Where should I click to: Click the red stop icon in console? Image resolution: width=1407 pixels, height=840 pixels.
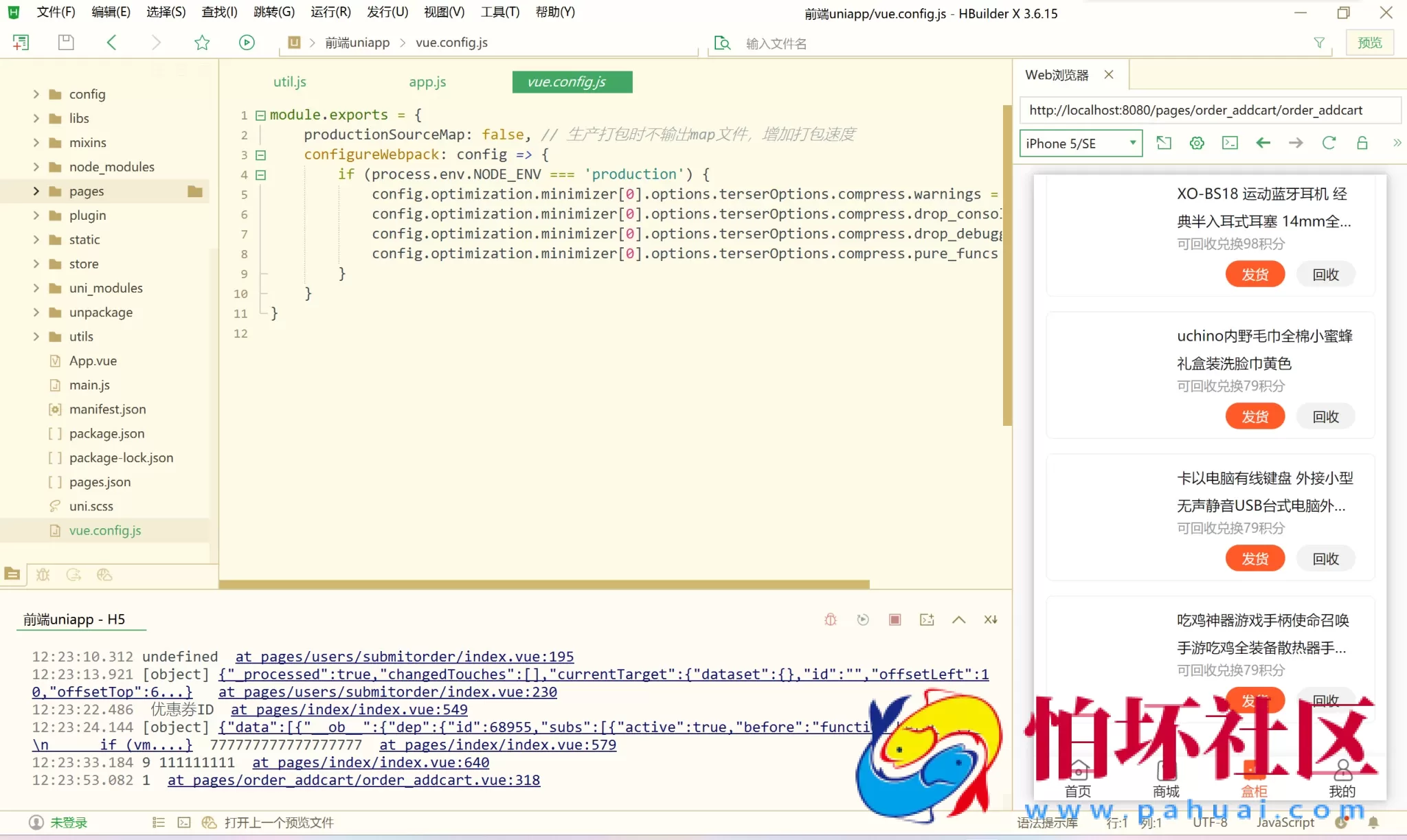(x=894, y=620)
